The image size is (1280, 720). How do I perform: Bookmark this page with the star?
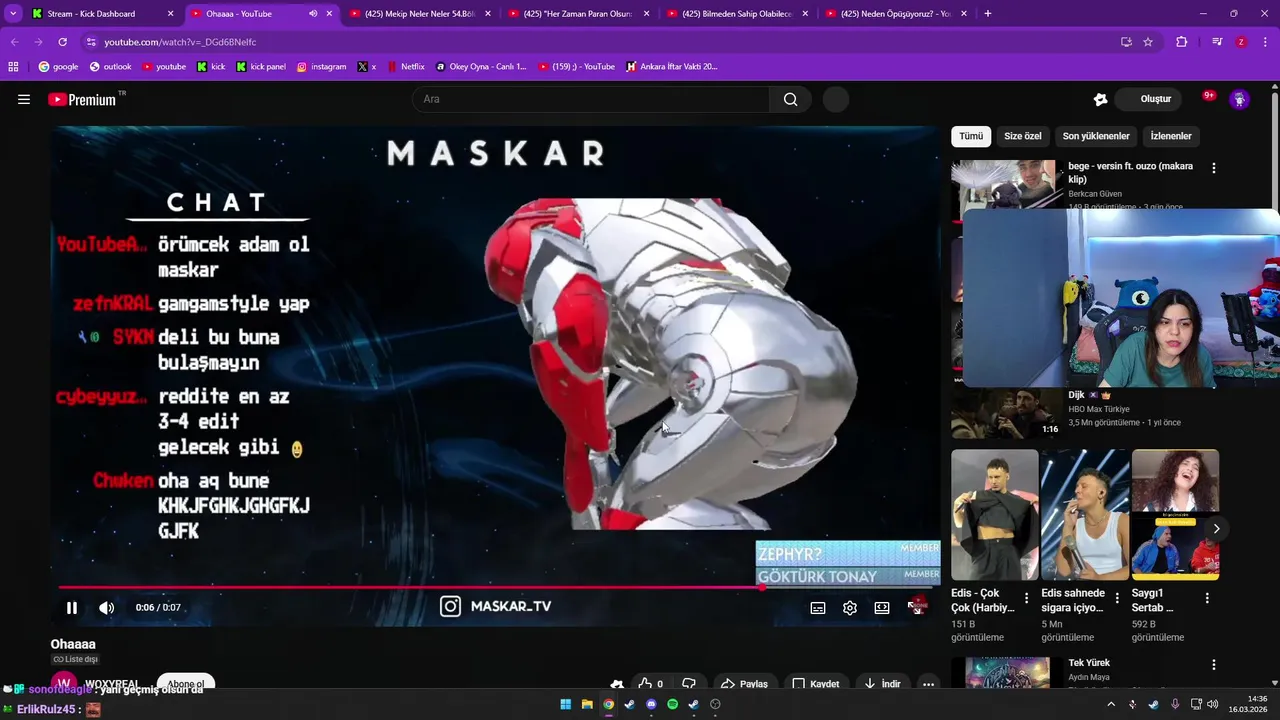click(x=1148, y=42)
